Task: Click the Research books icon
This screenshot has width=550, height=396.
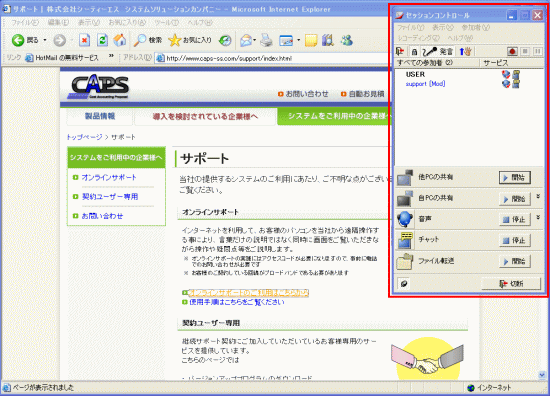Action: point(328,41)
